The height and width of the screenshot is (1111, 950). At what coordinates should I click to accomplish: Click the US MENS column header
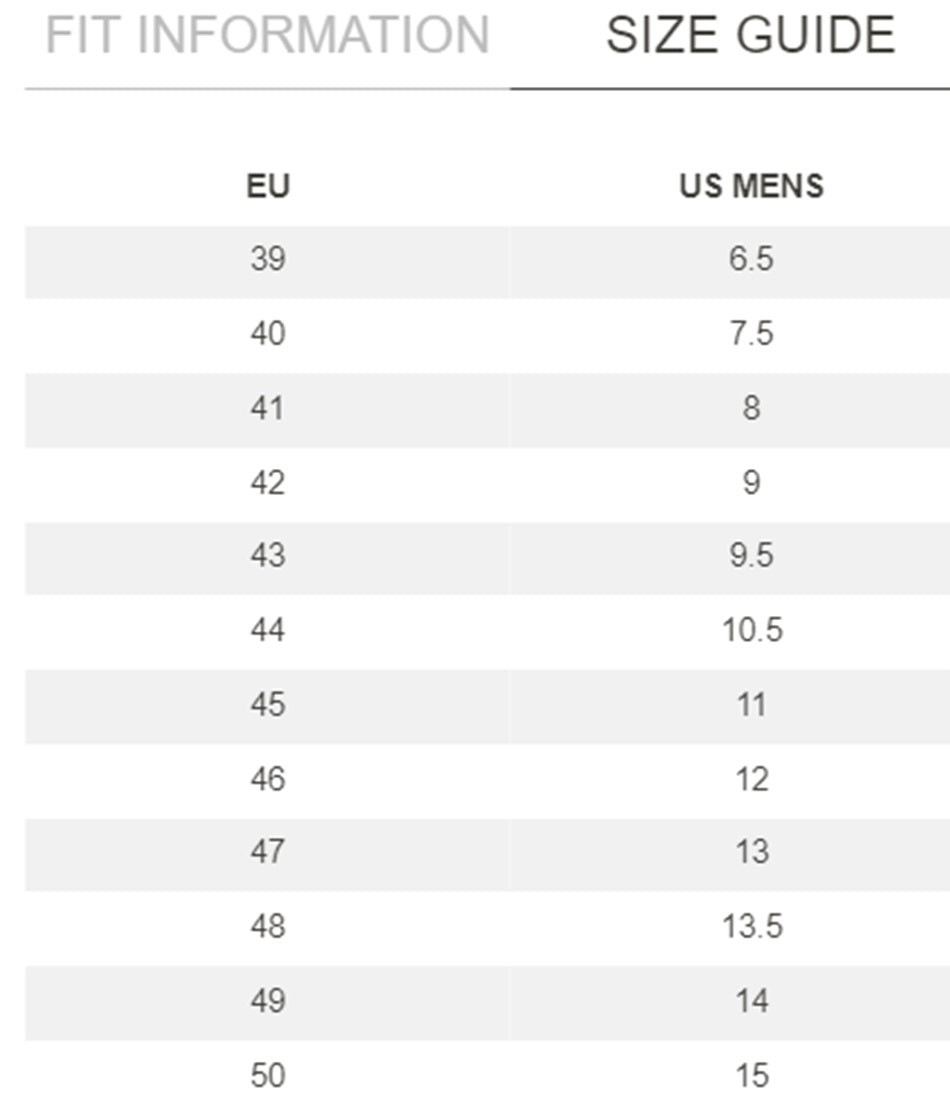(751, 186)
